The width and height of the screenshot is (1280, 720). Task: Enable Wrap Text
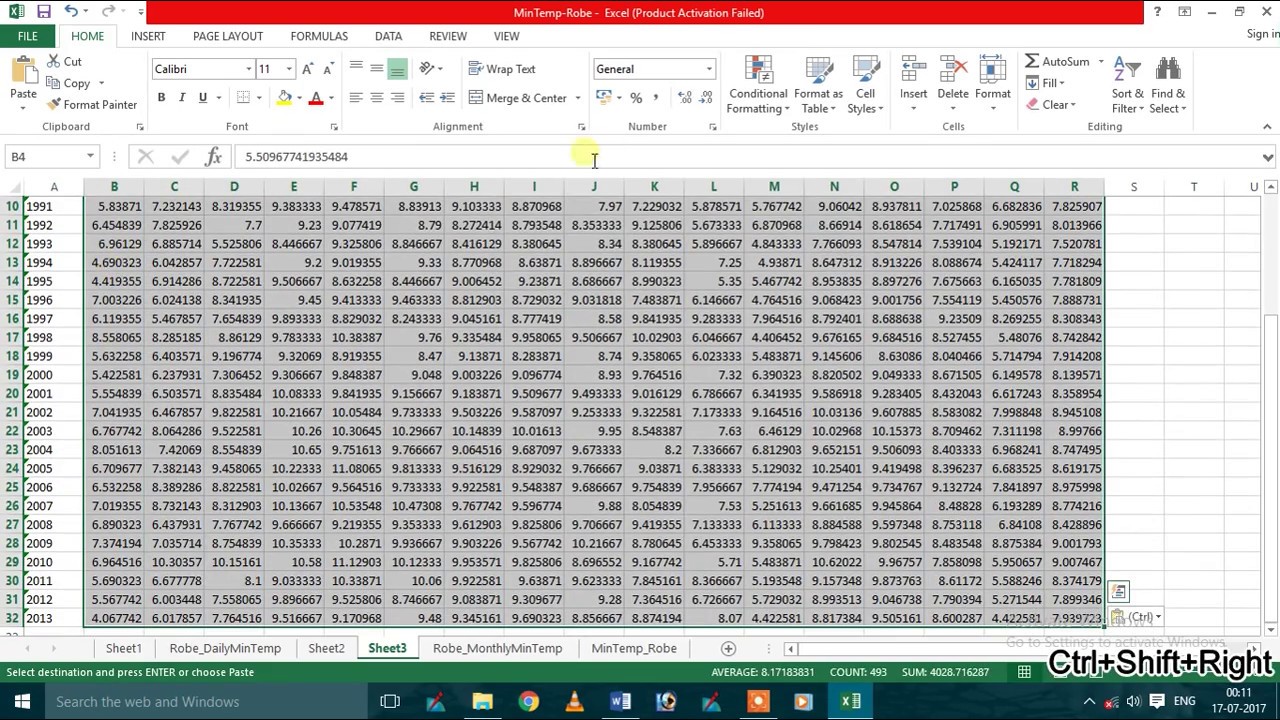coord(502,69)
